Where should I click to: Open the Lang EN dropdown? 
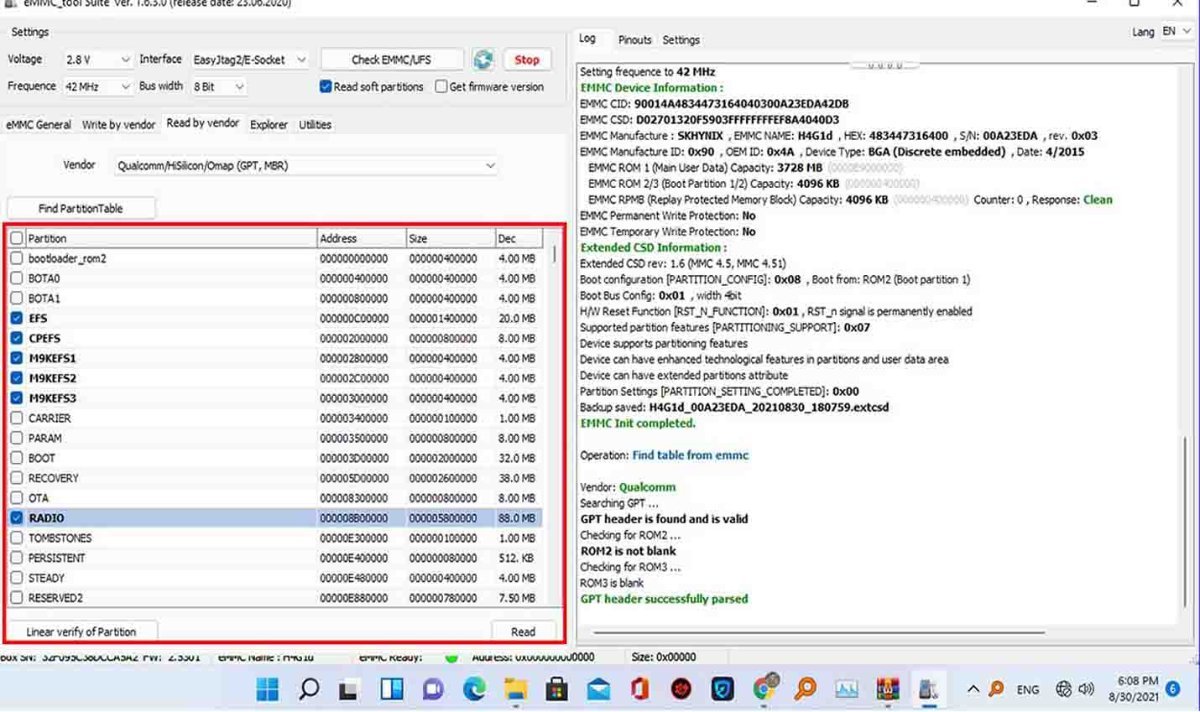point(1175,32)
